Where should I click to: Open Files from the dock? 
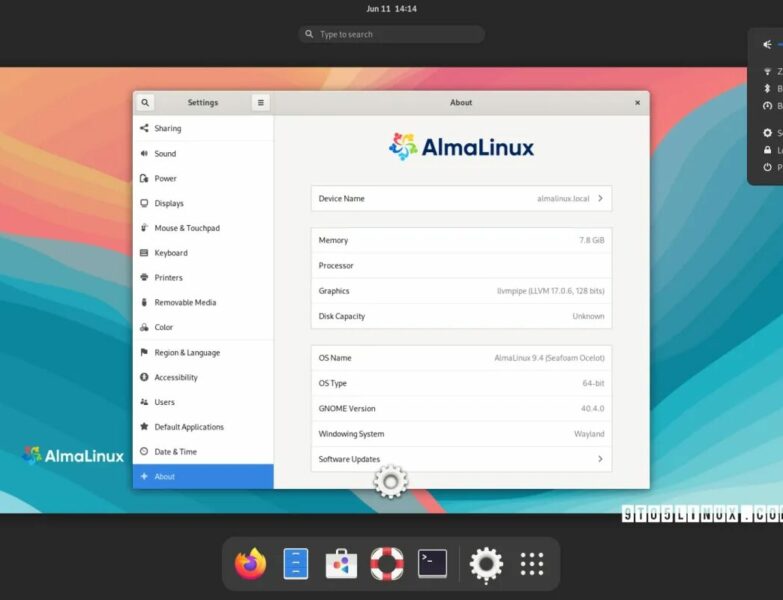tap(296, 564)
